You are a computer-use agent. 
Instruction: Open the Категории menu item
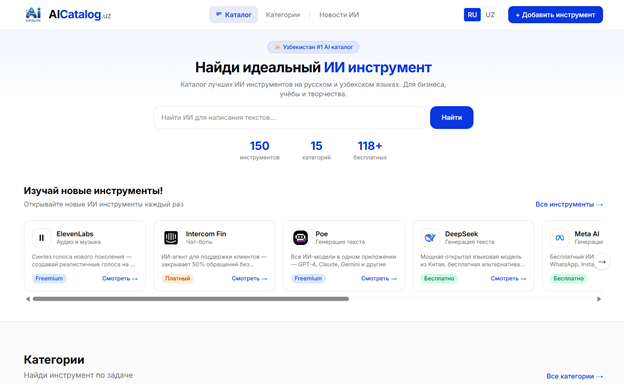283,15
